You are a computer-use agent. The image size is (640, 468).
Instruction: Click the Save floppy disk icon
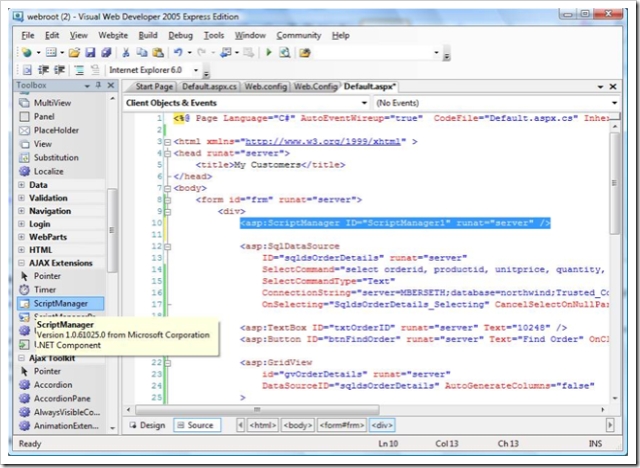tap(90, 52)
